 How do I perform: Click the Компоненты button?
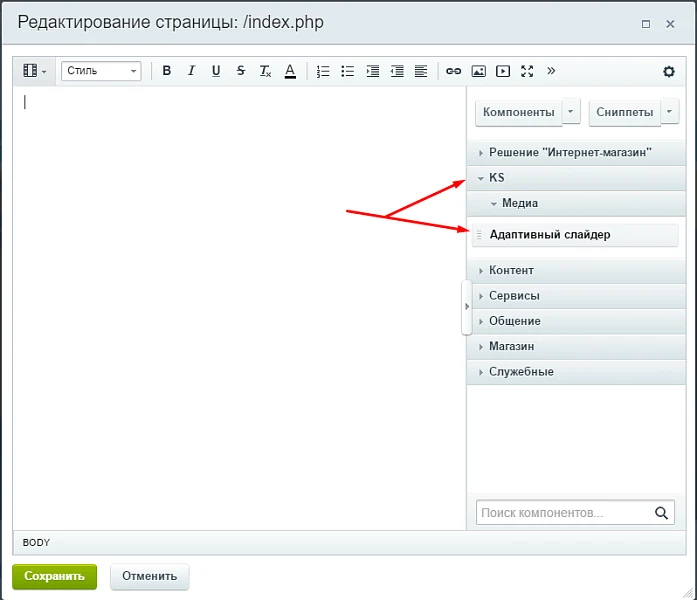pos(519,112)
